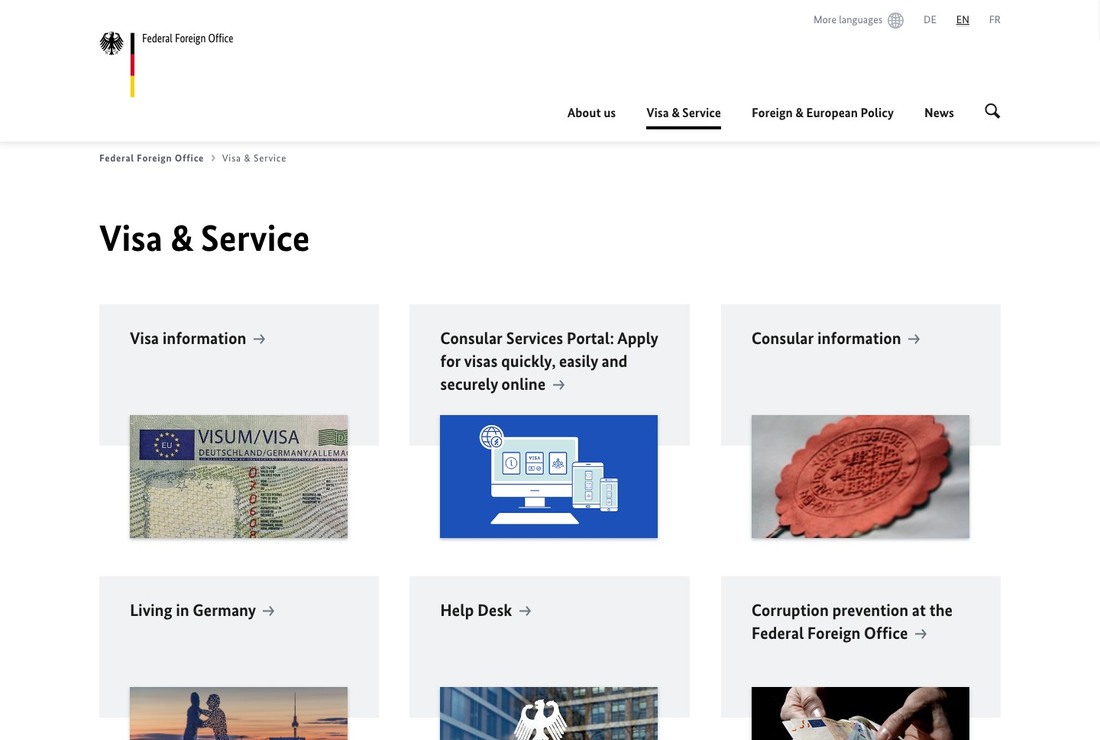The image size is (1100, 740).
Task: Click the Federal Eagle logo icon
Action: point(112,43)
